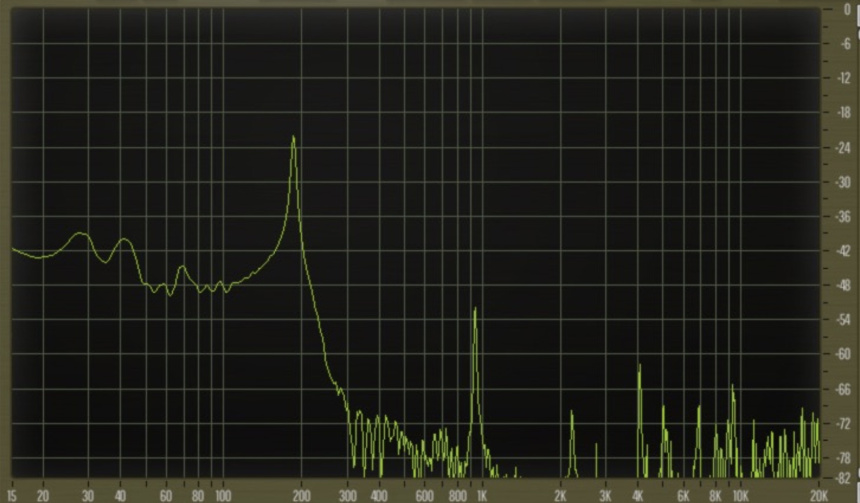
Task: Click the -12 dB level scale label
Action: (x=844, y=78)
